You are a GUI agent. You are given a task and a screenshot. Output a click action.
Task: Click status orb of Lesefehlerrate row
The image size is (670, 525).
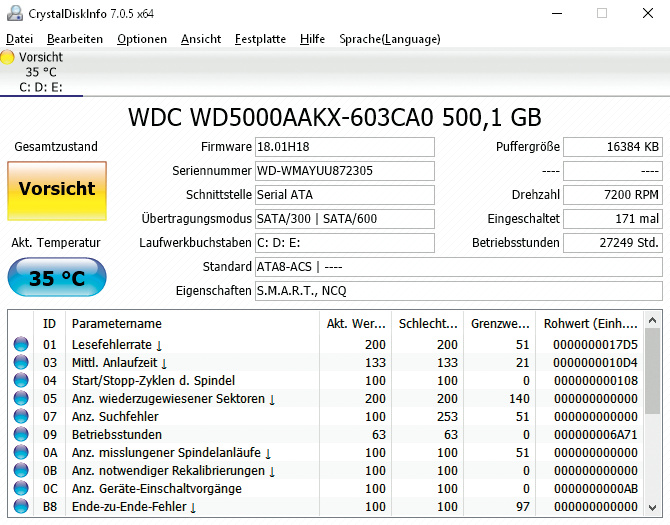click(21, 344)
